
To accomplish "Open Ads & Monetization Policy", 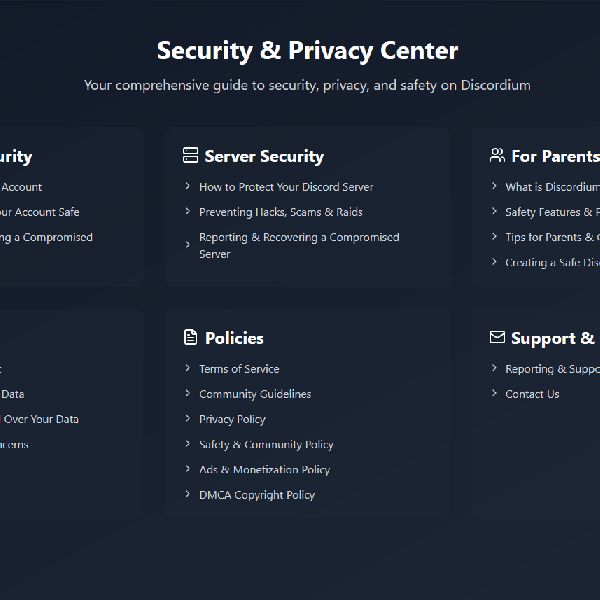I will (264, 469).
